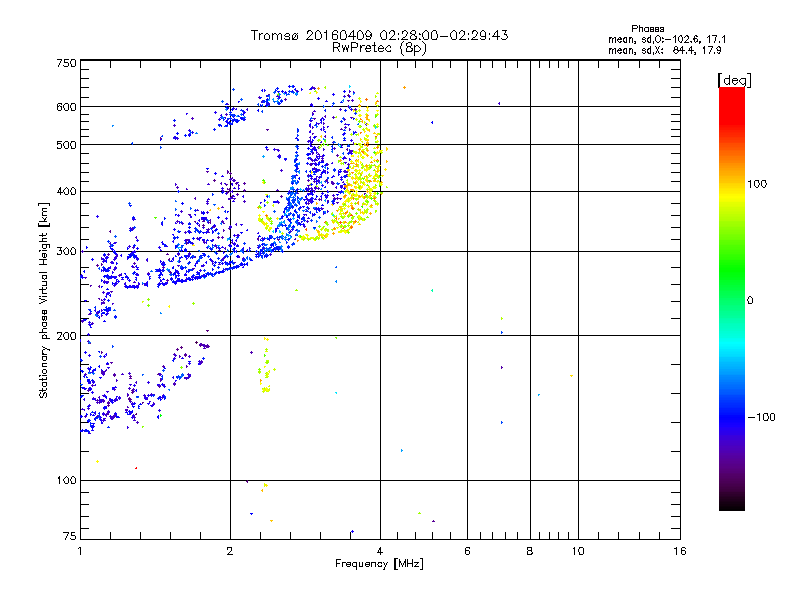Image resolution: width=800 pixels, height=600 pixels.
Task: Click the '2' frequency axis tick label
Action: point(230,551)
